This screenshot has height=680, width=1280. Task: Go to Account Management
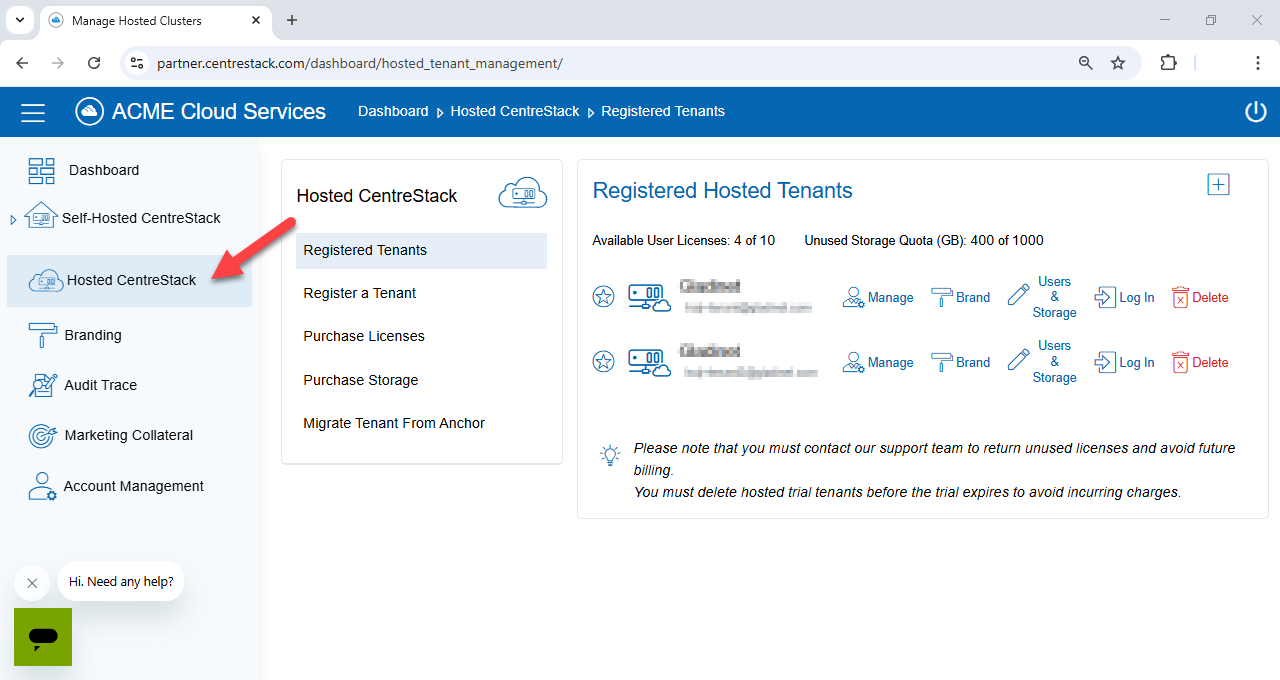(x=133, y=486)
